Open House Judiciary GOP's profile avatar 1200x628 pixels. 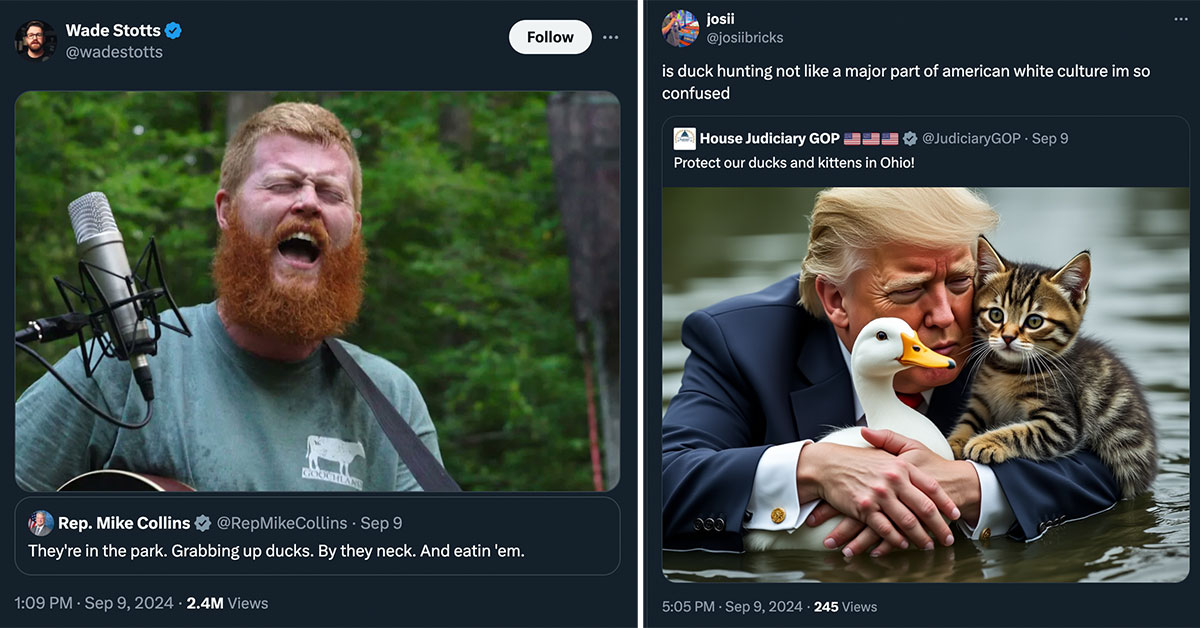coord(683,138)
